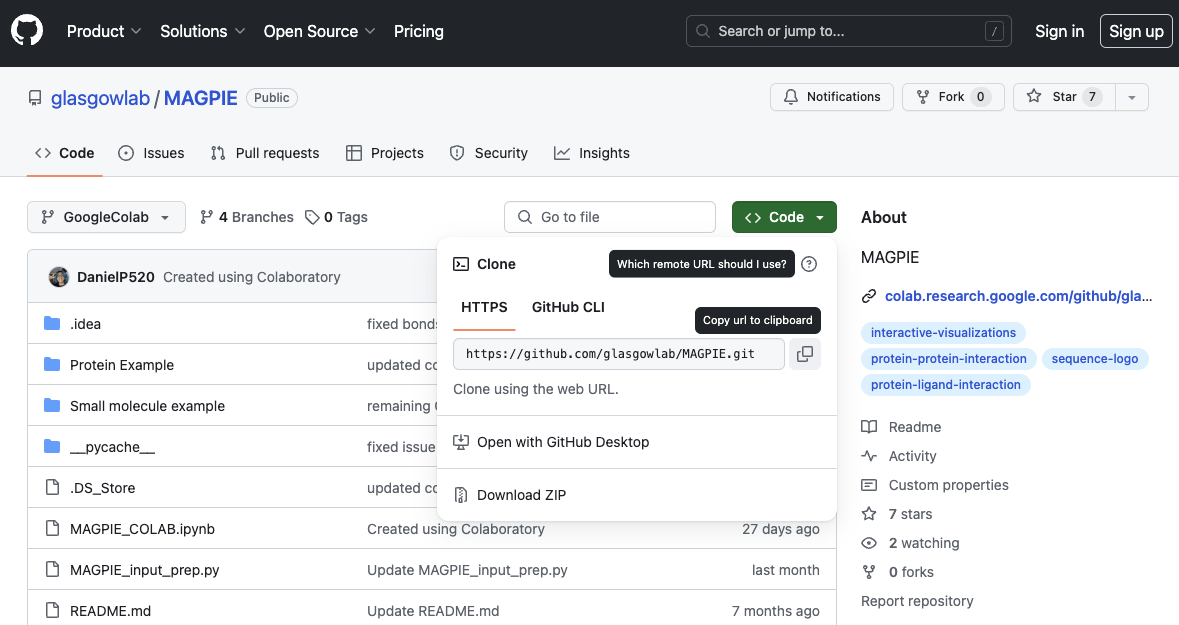This screenshot has height=625, width=1179.
Task: Click the copy URL to clipboard icon
Action: click(805, 353)
